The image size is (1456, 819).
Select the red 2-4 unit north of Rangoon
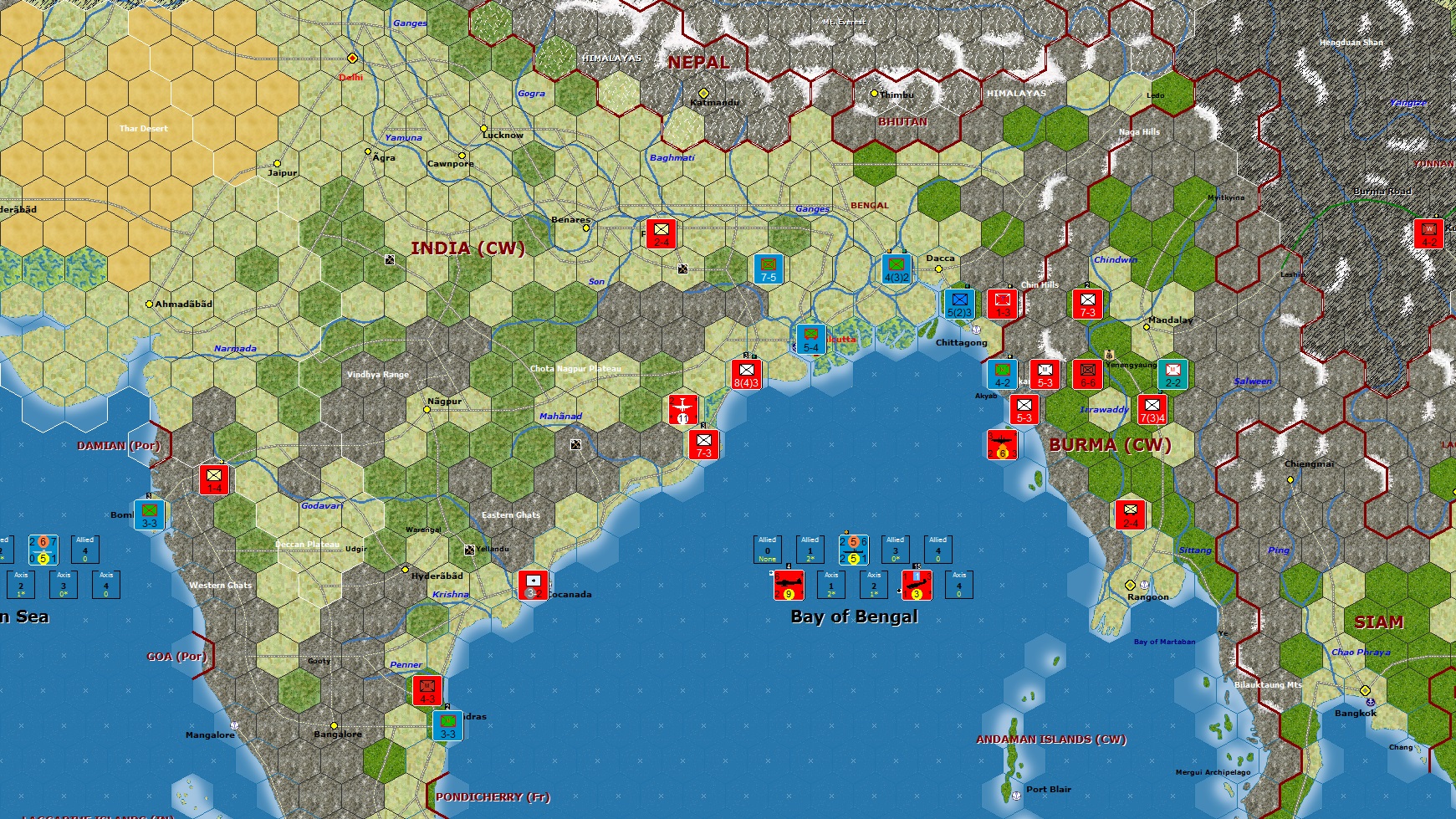pyautogui.click(x=1130, y=514)
